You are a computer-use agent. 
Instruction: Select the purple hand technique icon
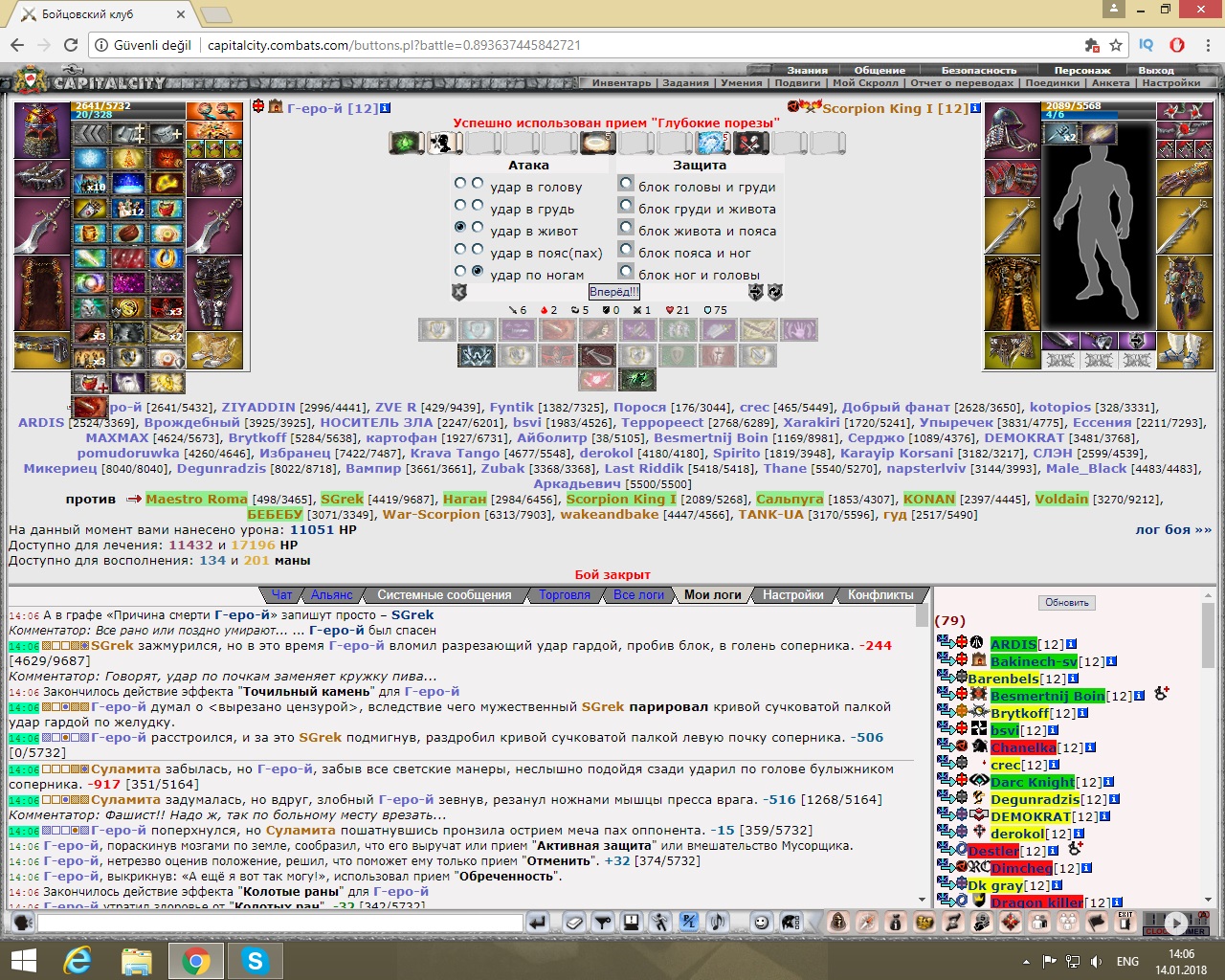pos(799,329)
